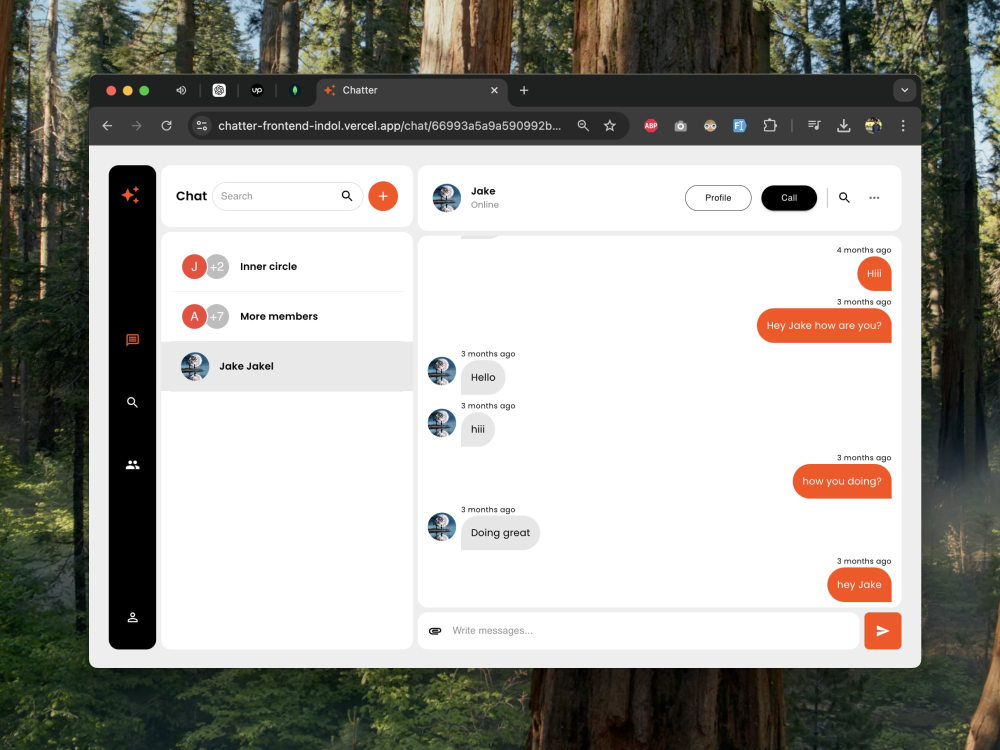Open the media control playlist icon

pyautogui.click(x=814, y=126)
